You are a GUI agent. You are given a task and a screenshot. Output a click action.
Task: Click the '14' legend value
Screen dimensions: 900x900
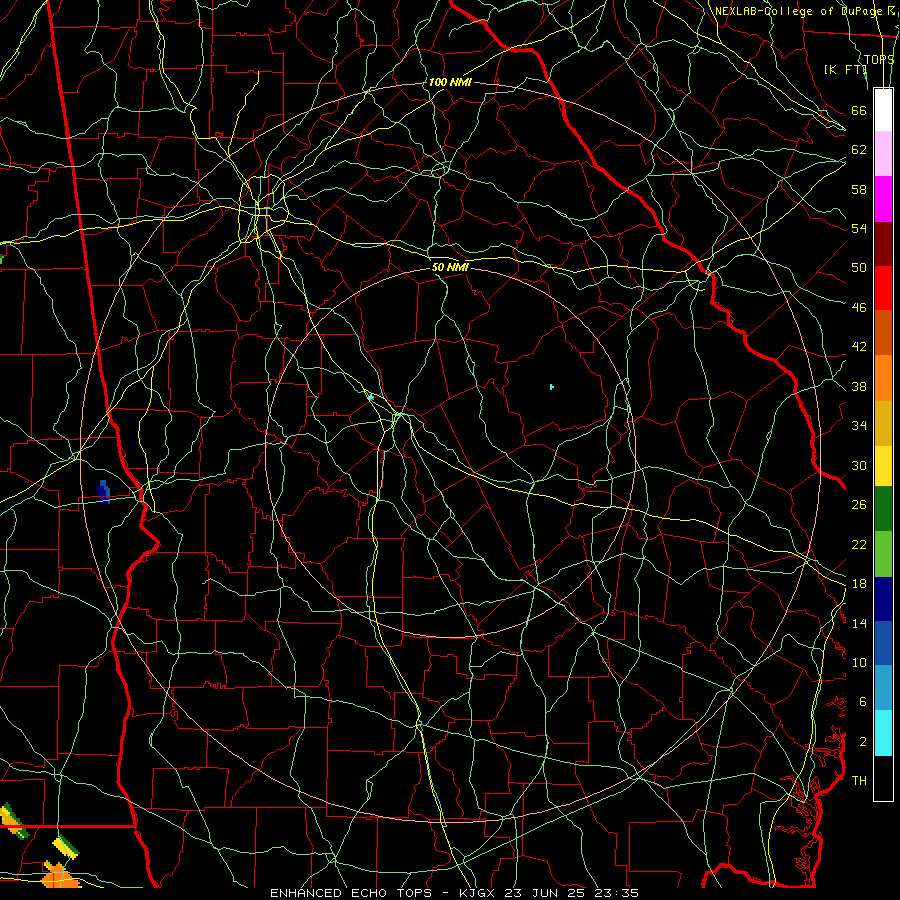(859, 623)
